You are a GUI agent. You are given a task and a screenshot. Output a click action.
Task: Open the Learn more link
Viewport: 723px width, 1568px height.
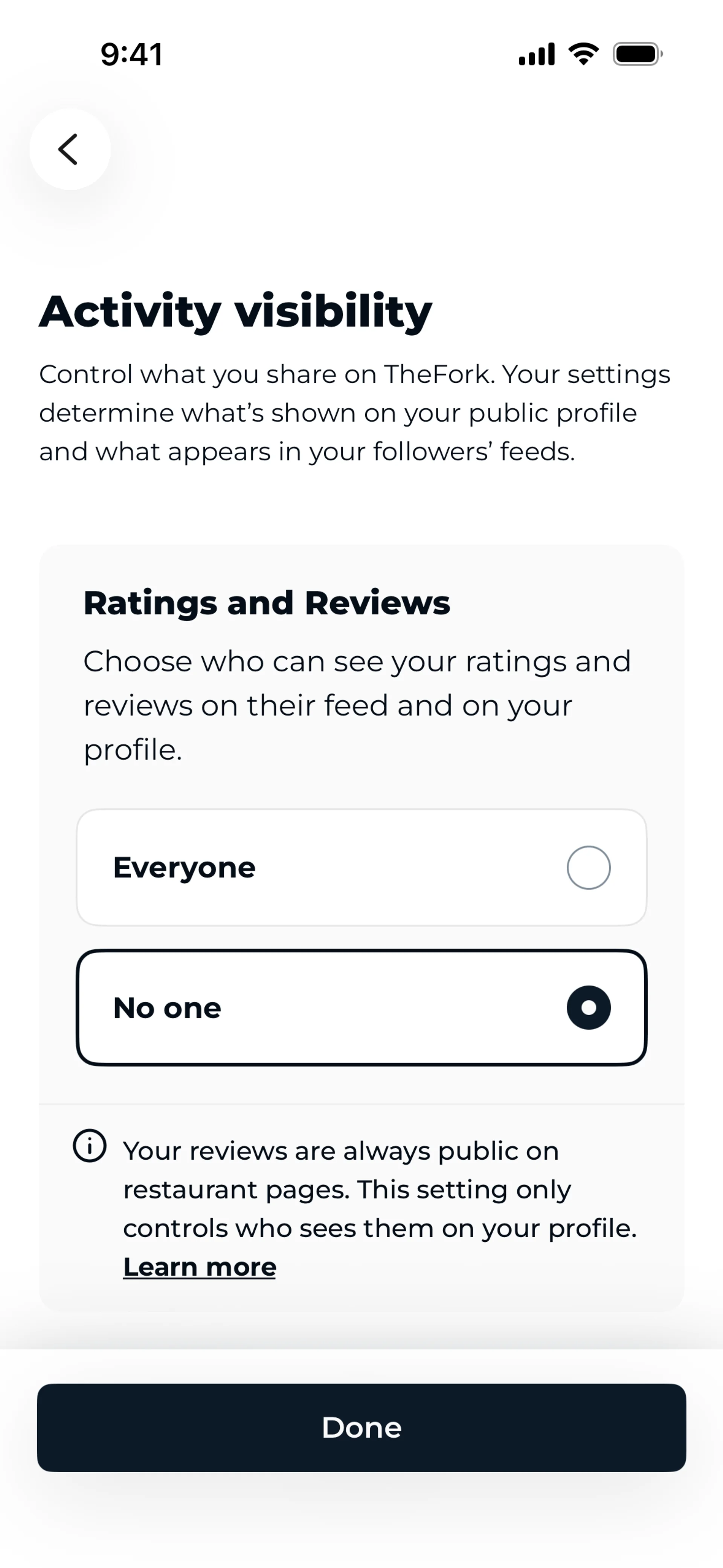(200, 1267)
